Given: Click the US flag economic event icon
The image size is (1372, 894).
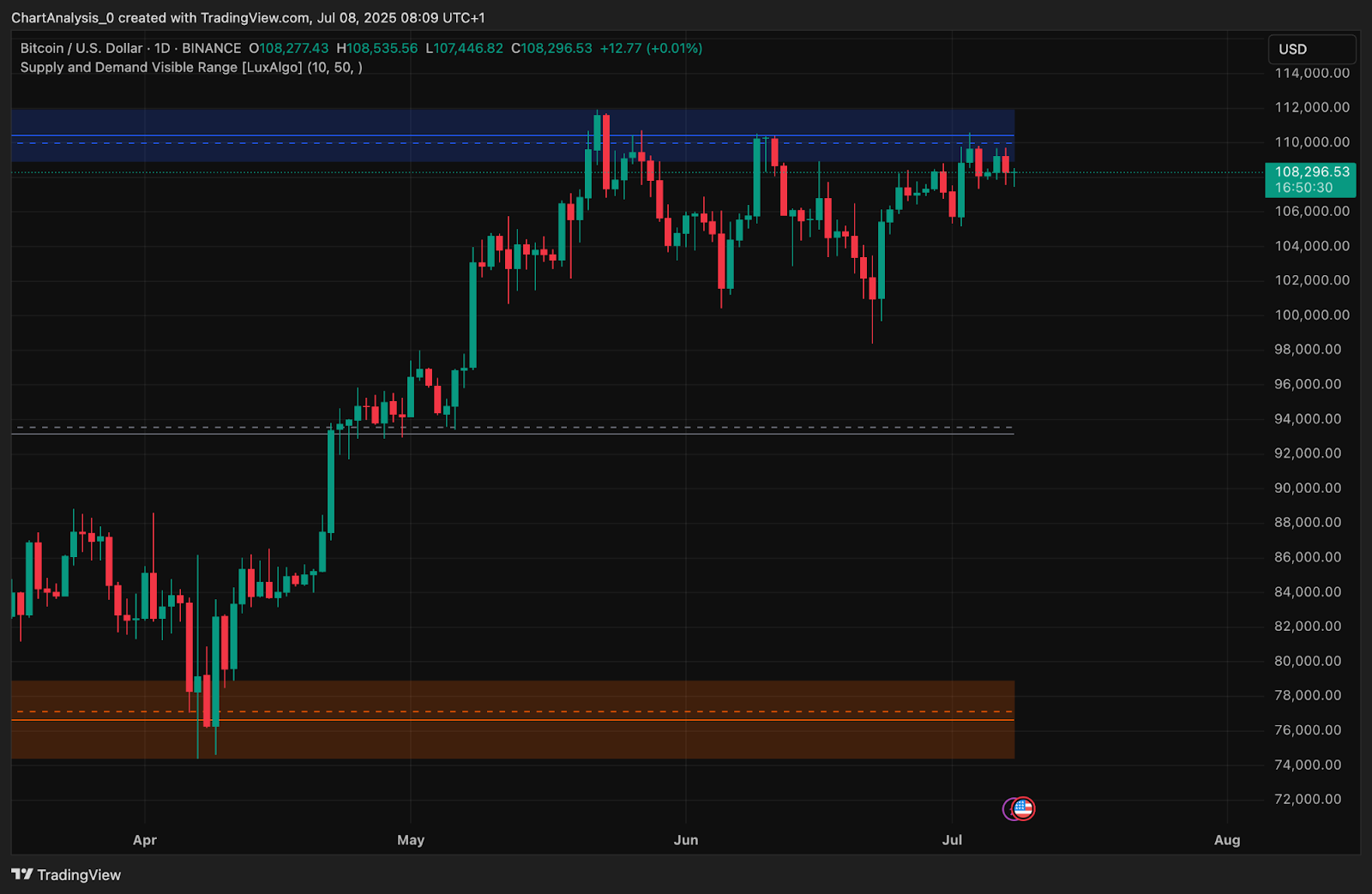Looking at the screenshot, I should (1023, 808).
